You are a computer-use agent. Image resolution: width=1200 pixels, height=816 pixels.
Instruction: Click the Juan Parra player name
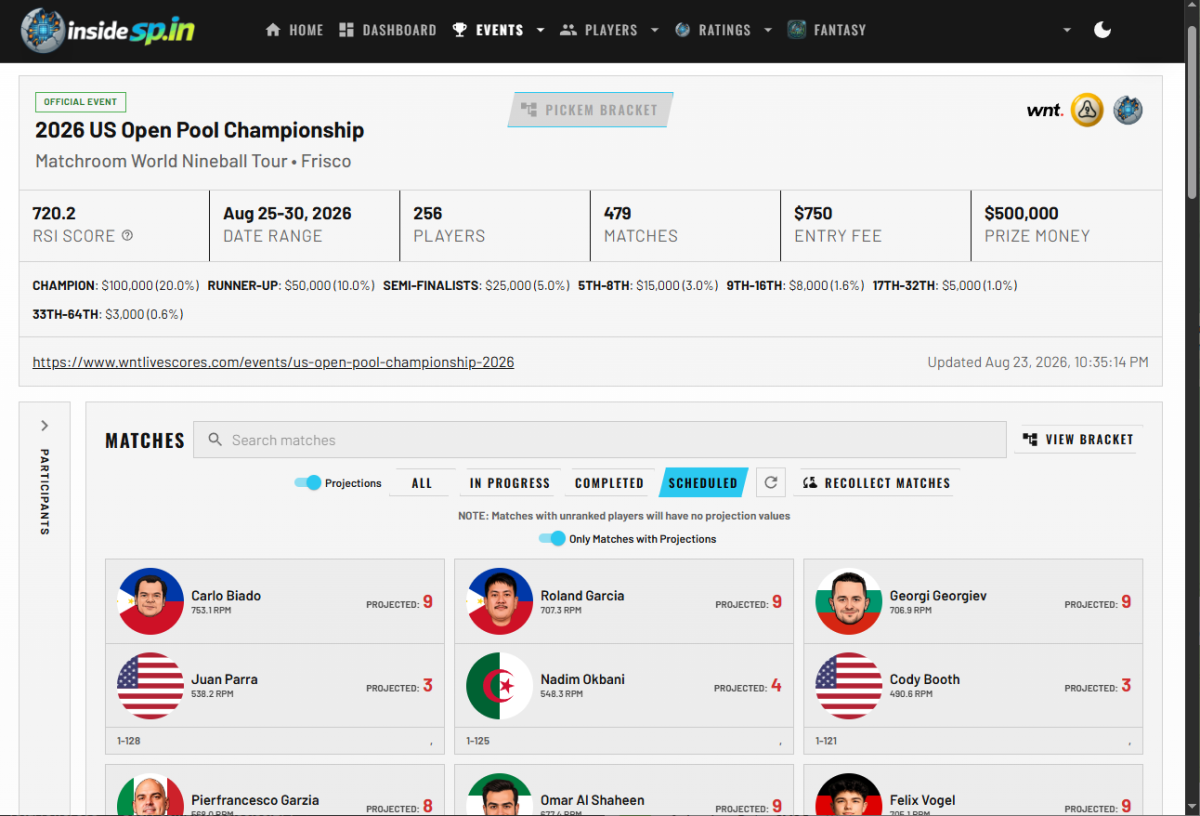click(x=224, y=680)
